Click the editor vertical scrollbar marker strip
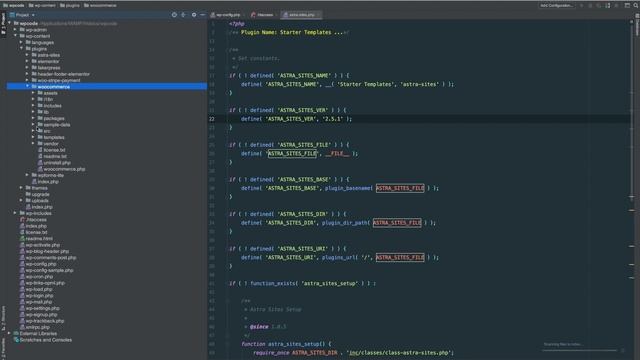640x360 pixels. pyautogui.click(x=631, y=188)
